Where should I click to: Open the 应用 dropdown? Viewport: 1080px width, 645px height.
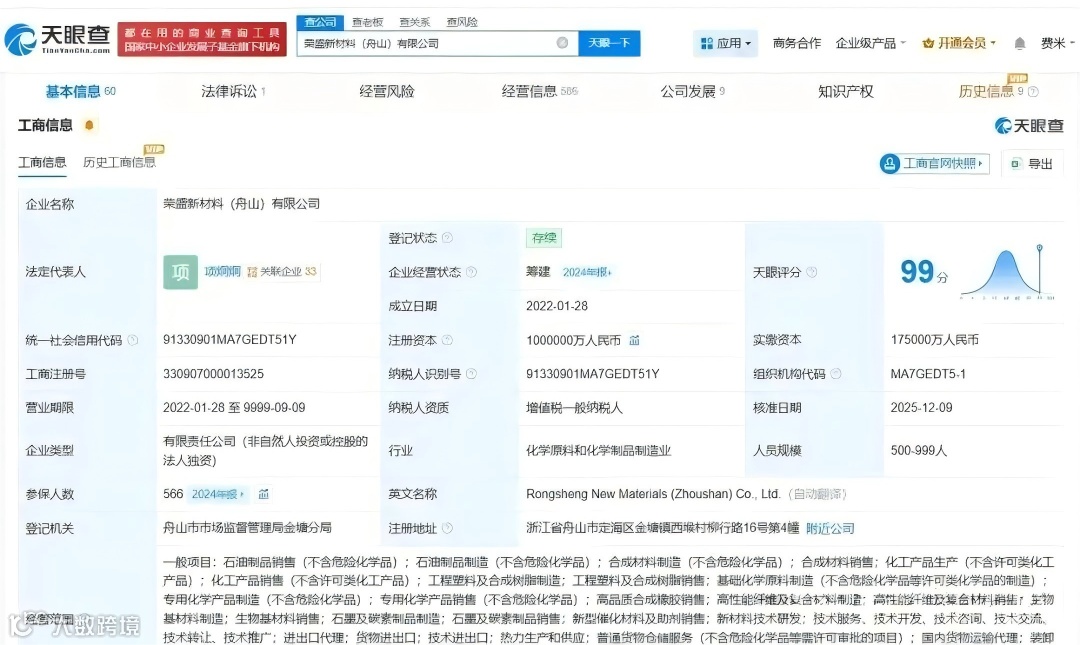[725, 43]
